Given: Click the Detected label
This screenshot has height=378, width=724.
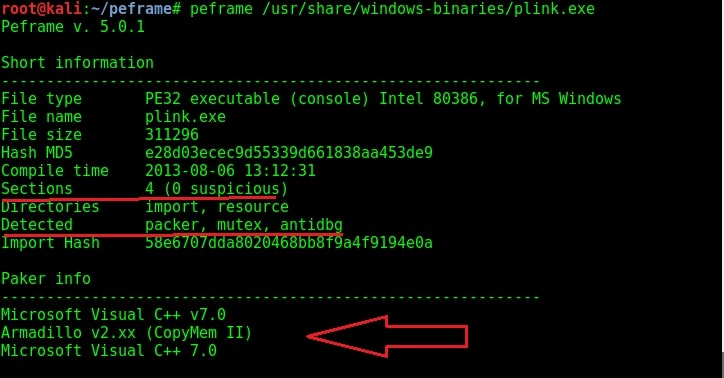Looking at the screenshot, I should (x=36, y=225).
